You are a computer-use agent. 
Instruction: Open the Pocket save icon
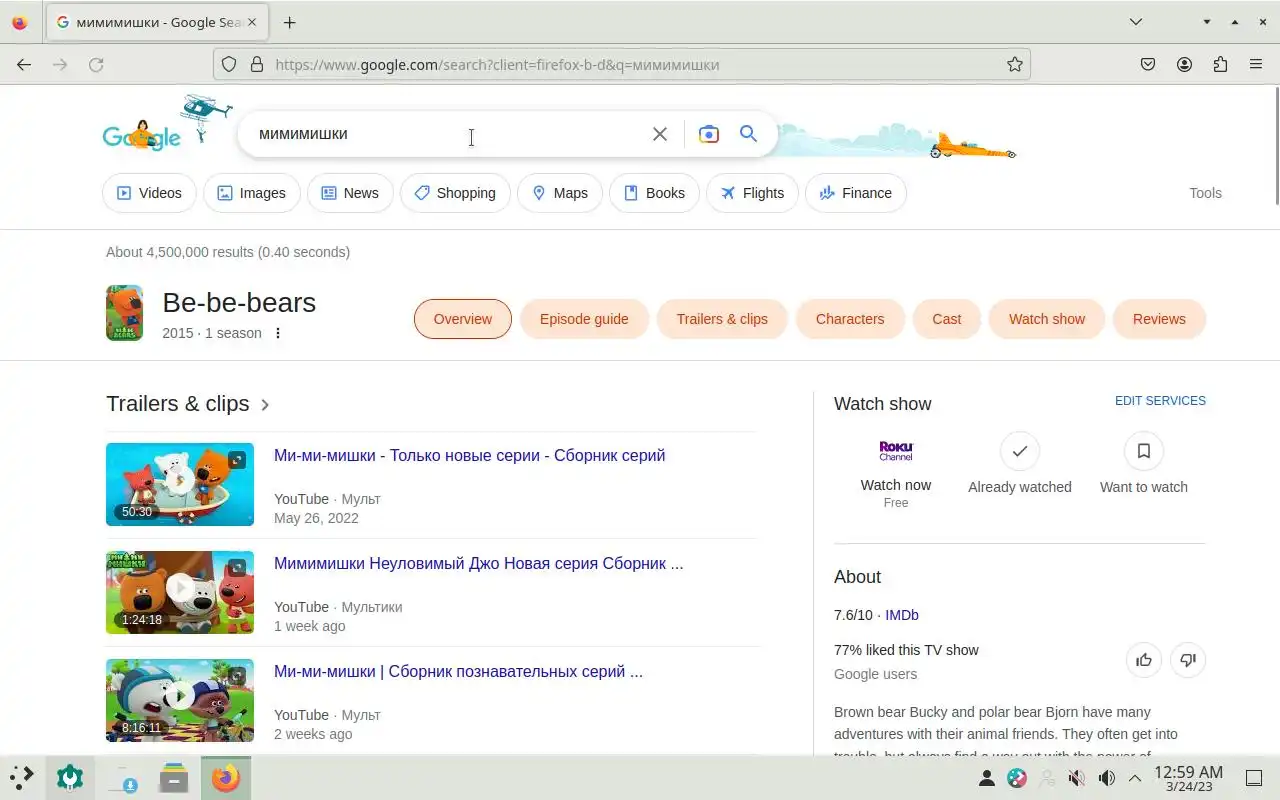(x=1148, y=64)
